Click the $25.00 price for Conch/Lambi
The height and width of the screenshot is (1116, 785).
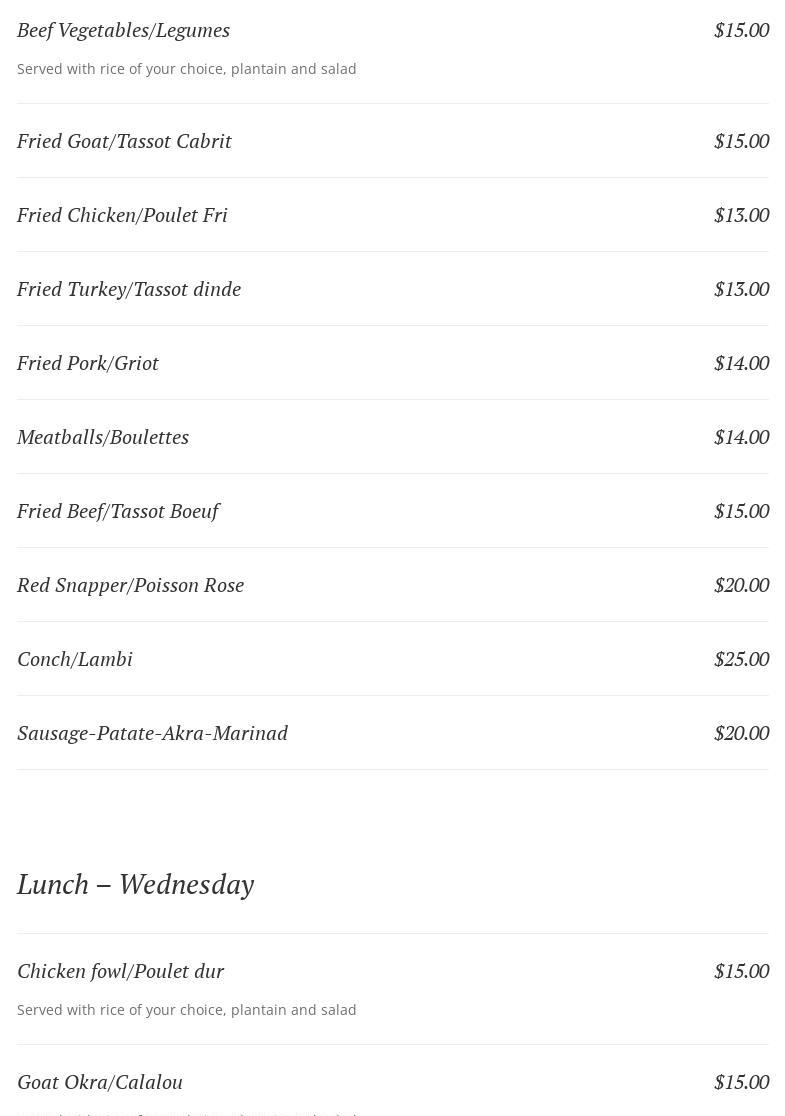tap(741, 659)
